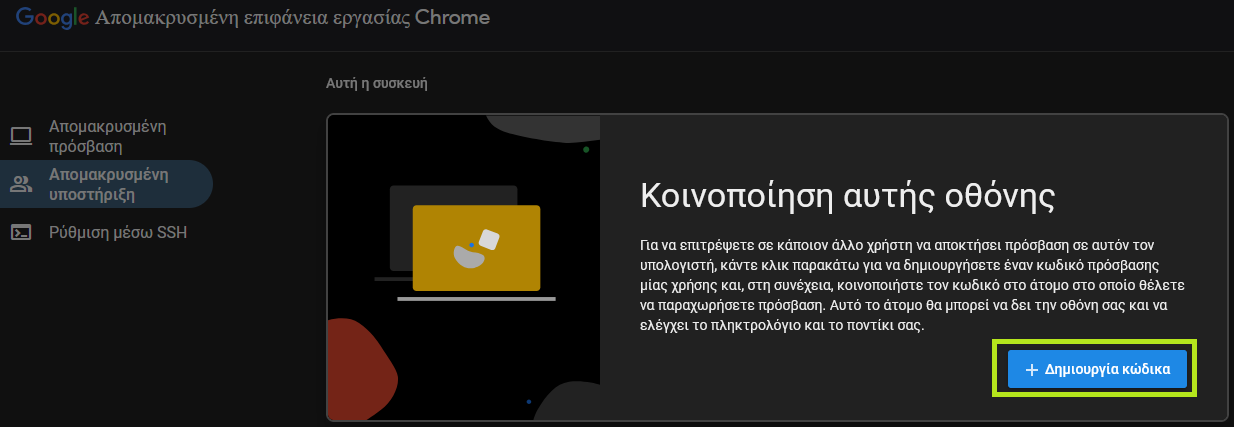This screenshot has width=1234, height=427.
Task: Click the white square on the yellow screen
Action: (489, 239)
